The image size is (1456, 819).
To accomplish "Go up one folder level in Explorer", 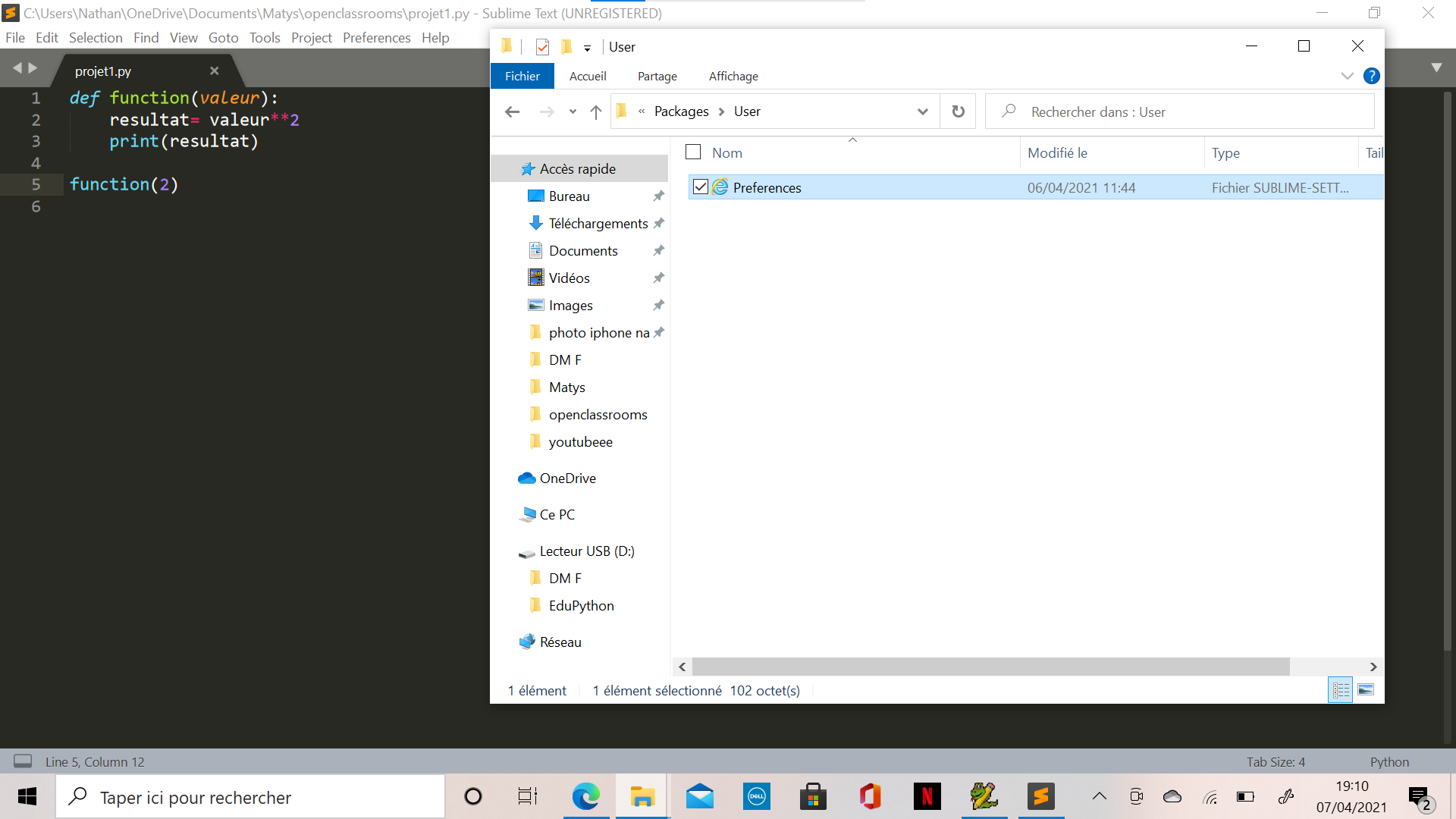I will pos(596,111).
